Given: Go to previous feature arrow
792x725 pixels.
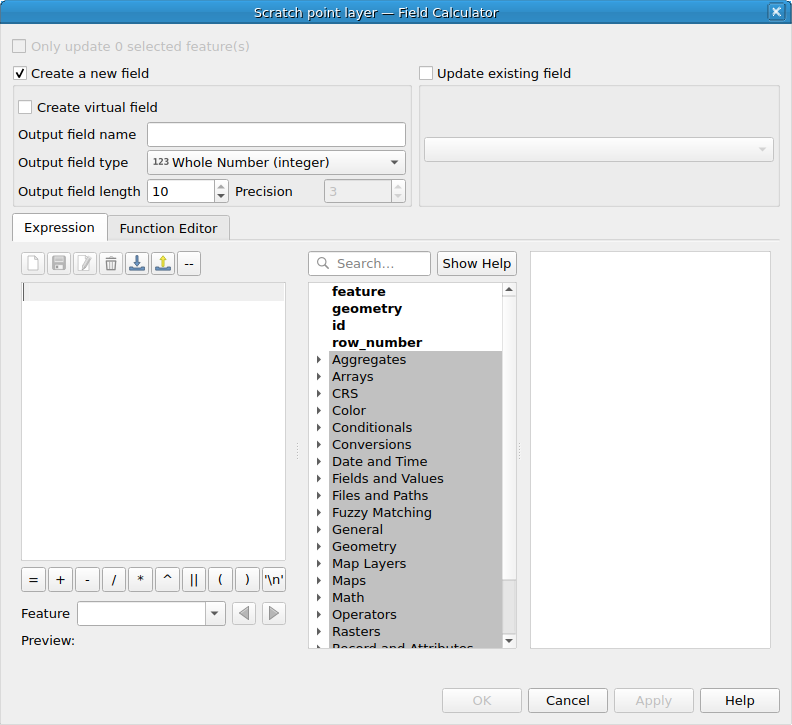Looking at the screenshot, I should [x=244, y=613].
